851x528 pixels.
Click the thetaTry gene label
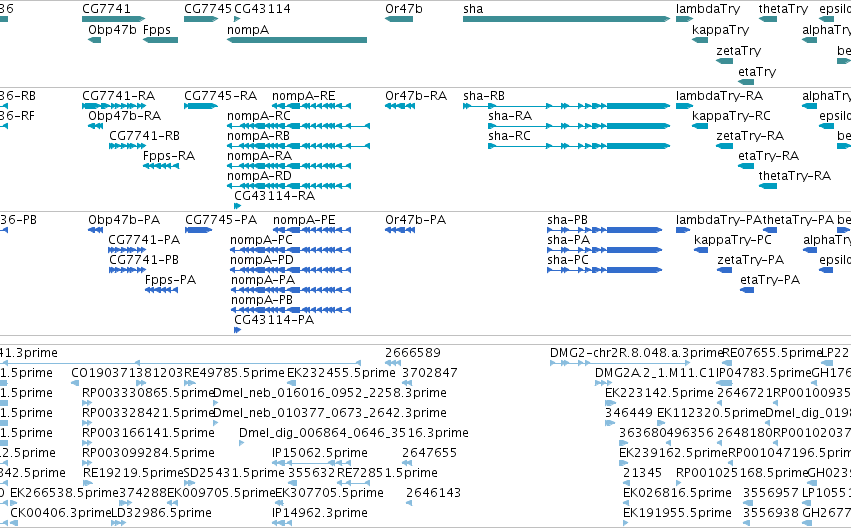click(783, 9)
